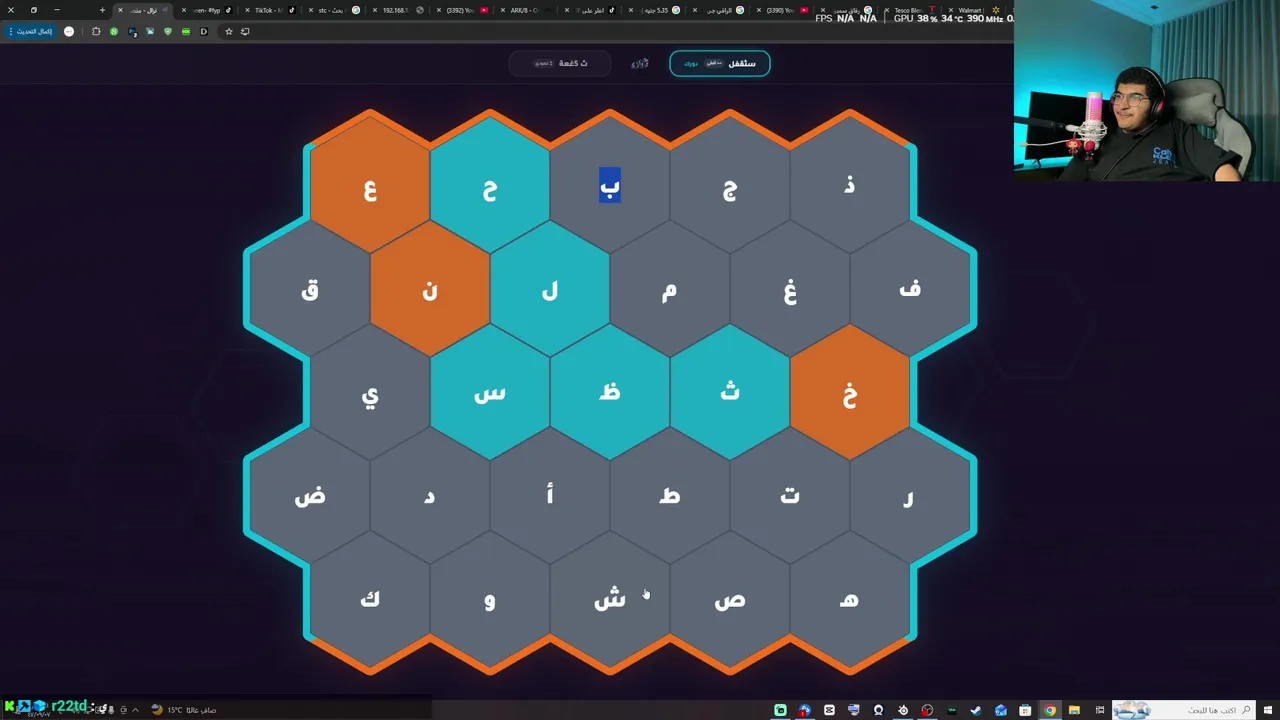Switch to the ARK/8 browser tab
The image size is (1280, 720).
pyautogui.click(x=525, y=10)
